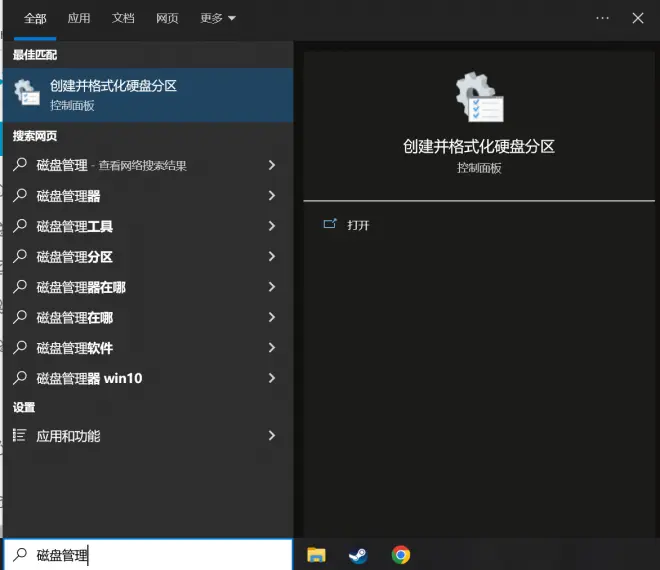Switch to the 应用 tab

coord(79,18)
